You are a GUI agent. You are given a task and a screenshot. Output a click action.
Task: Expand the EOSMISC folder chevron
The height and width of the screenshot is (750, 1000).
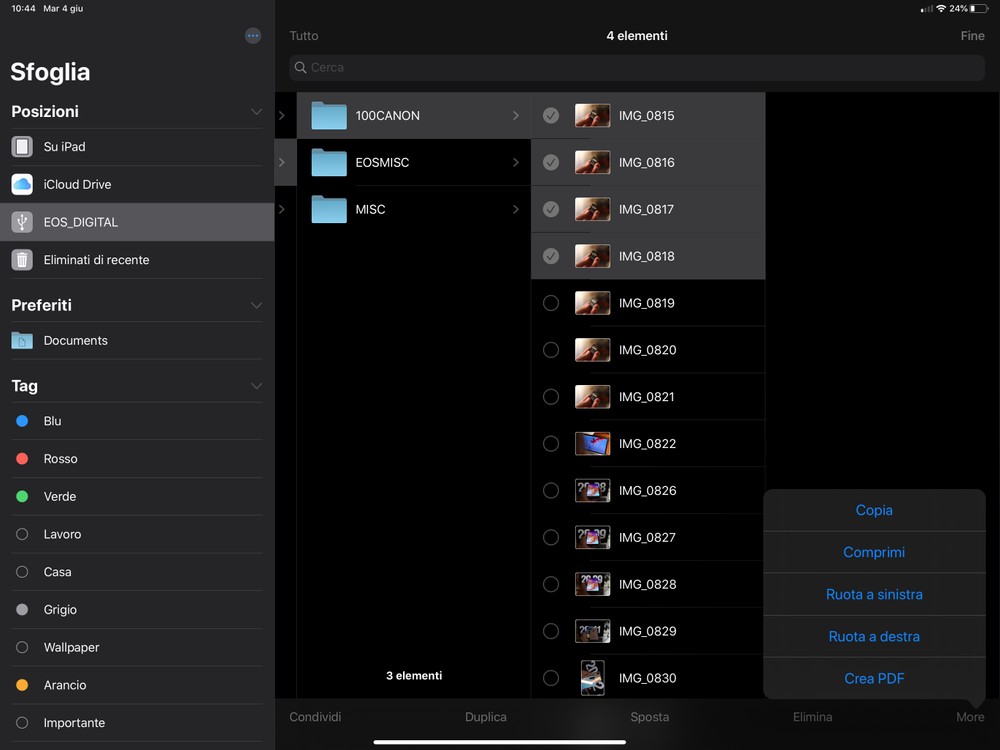click(516, 163)
